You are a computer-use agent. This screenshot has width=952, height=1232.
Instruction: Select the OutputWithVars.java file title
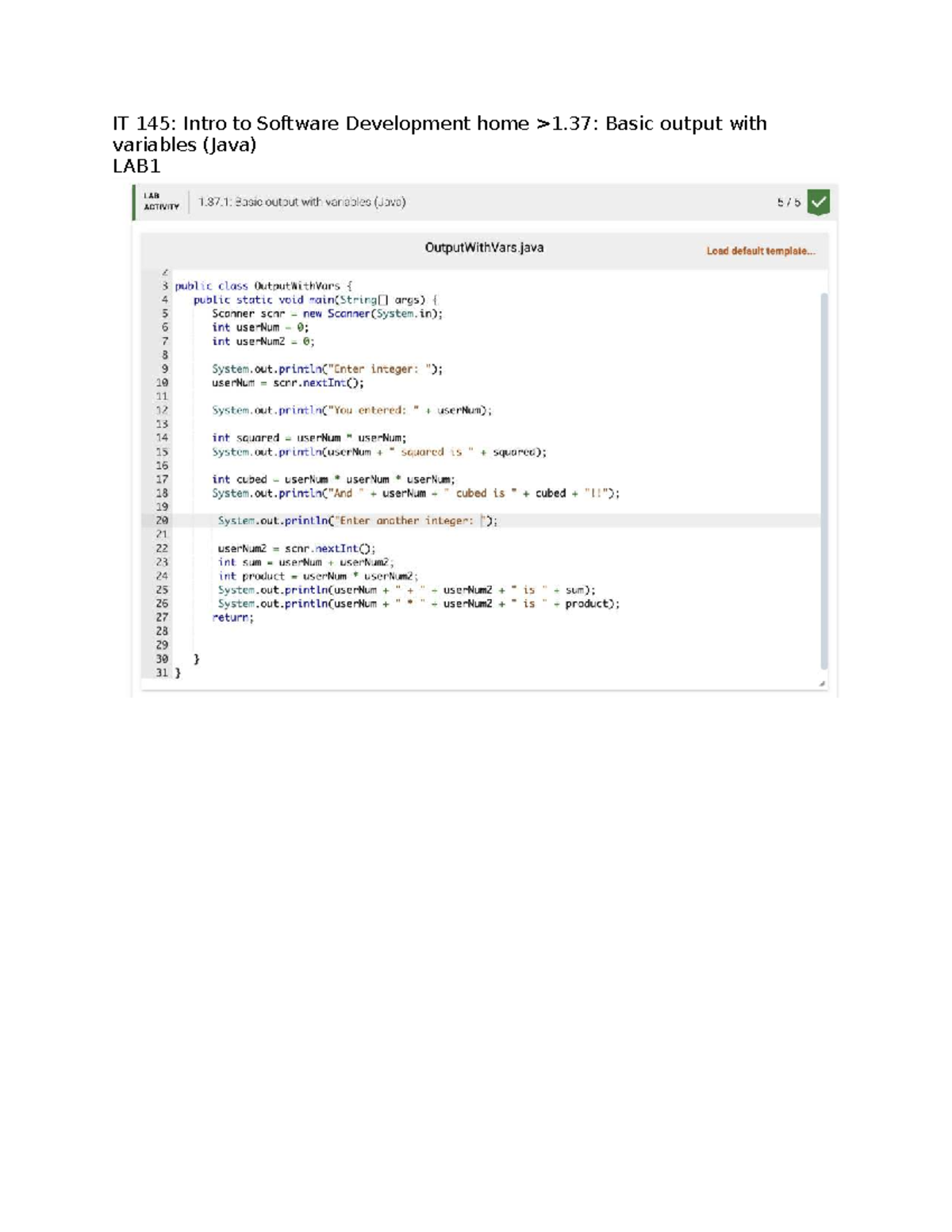coord(484,248)
